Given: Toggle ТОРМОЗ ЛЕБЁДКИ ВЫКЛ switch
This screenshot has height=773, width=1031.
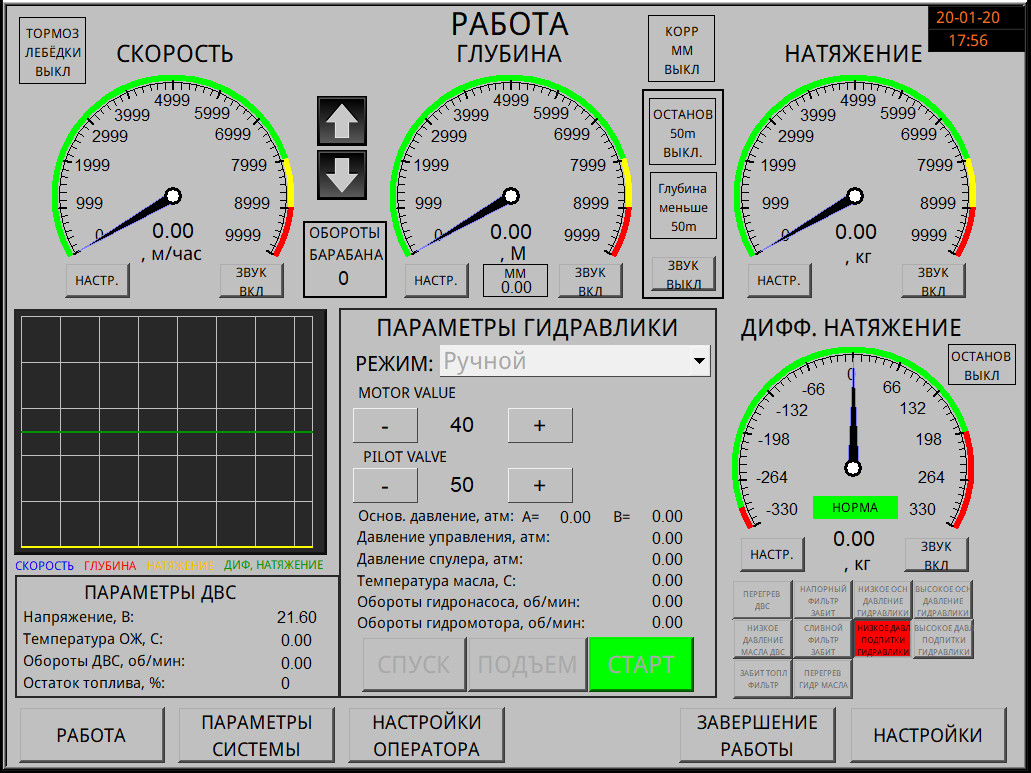Looking at the screenshot, I should coord(54,52).
